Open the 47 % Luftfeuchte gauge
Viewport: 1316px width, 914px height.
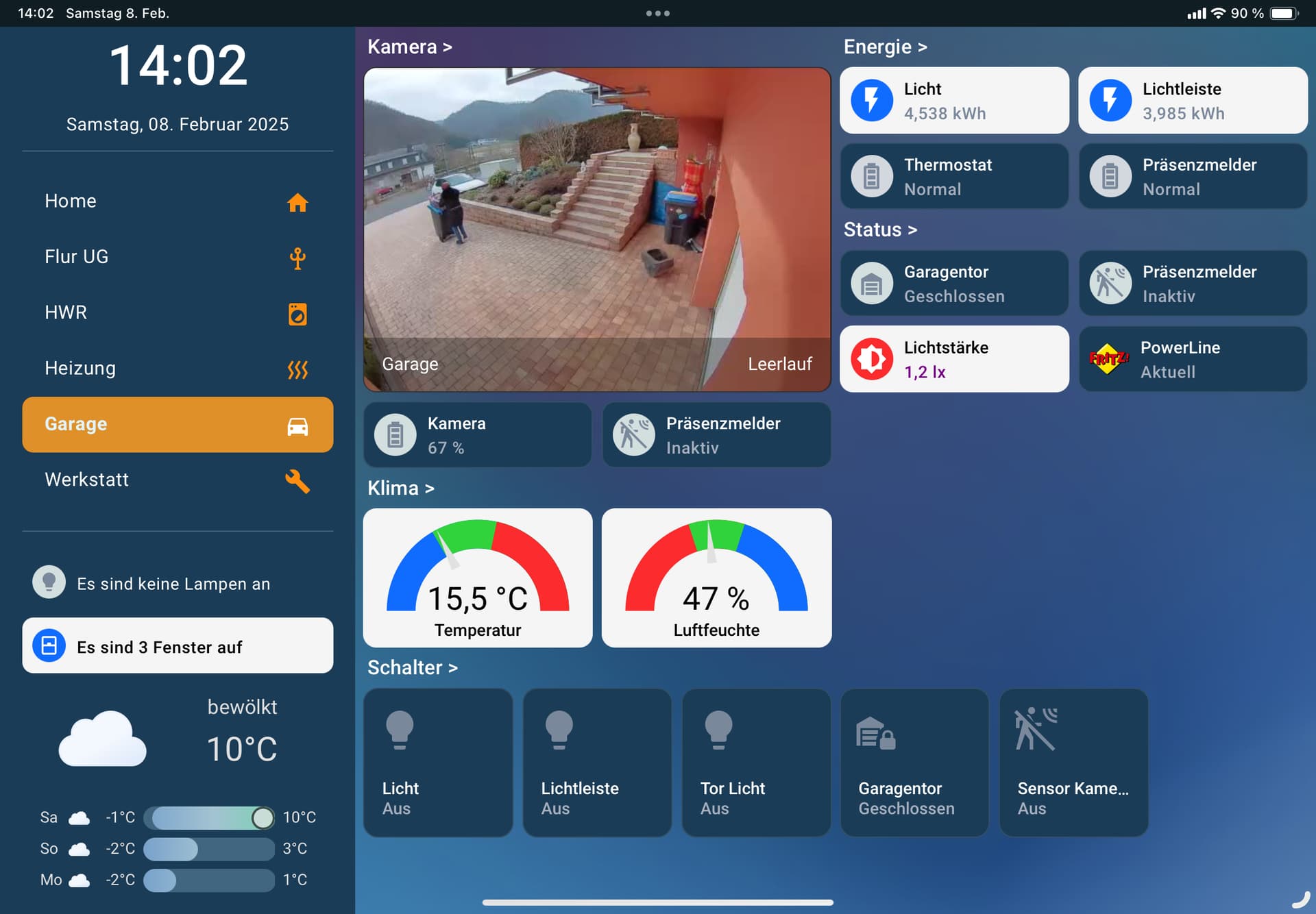[x=716, y=578]
